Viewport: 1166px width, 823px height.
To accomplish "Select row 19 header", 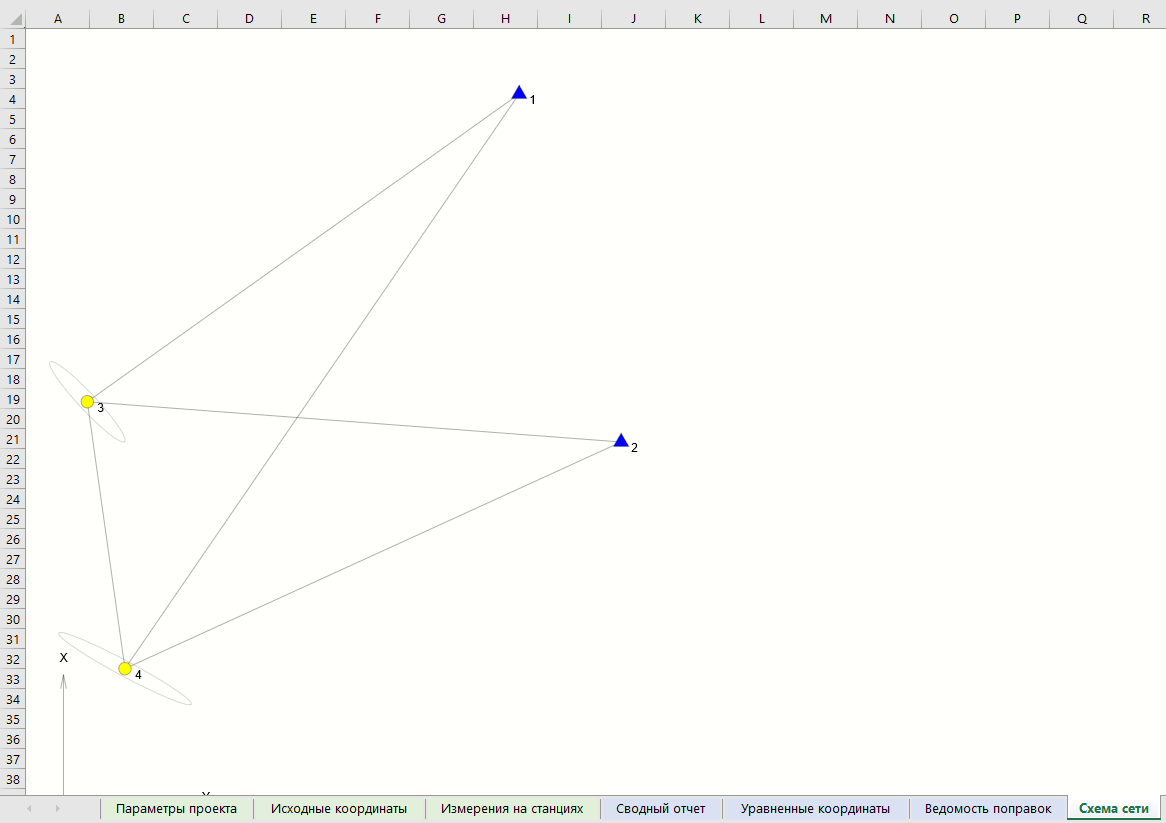I will coord(12,399).
